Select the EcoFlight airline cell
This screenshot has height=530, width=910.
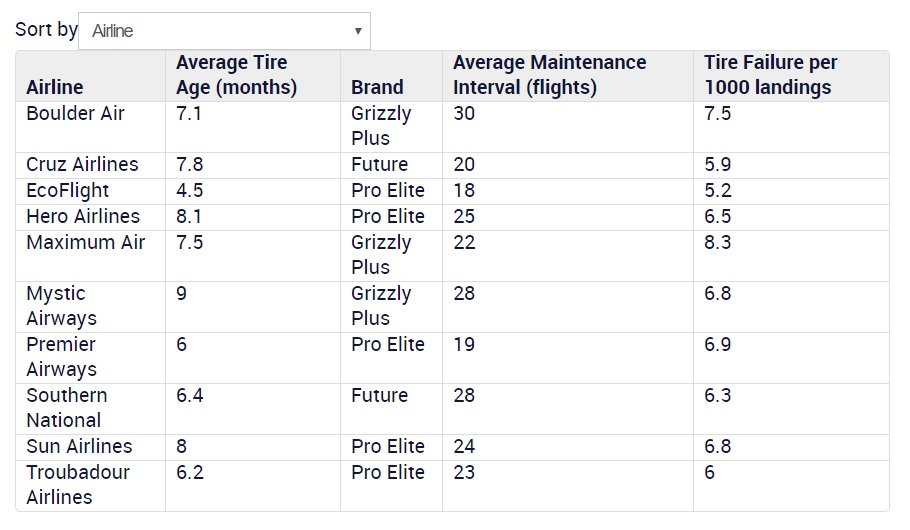point(68,190)
